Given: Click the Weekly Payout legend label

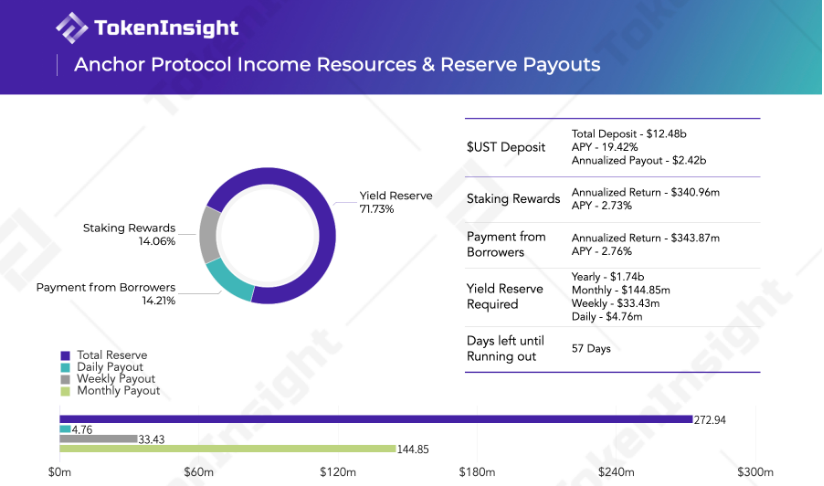Looking at the screenshot, I should click(x=116, y=379).
